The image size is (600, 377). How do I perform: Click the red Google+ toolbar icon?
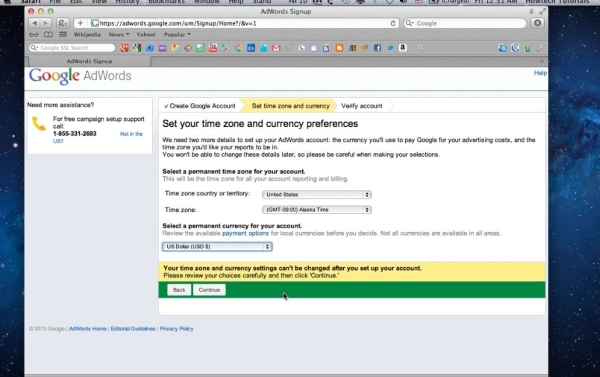124,48
